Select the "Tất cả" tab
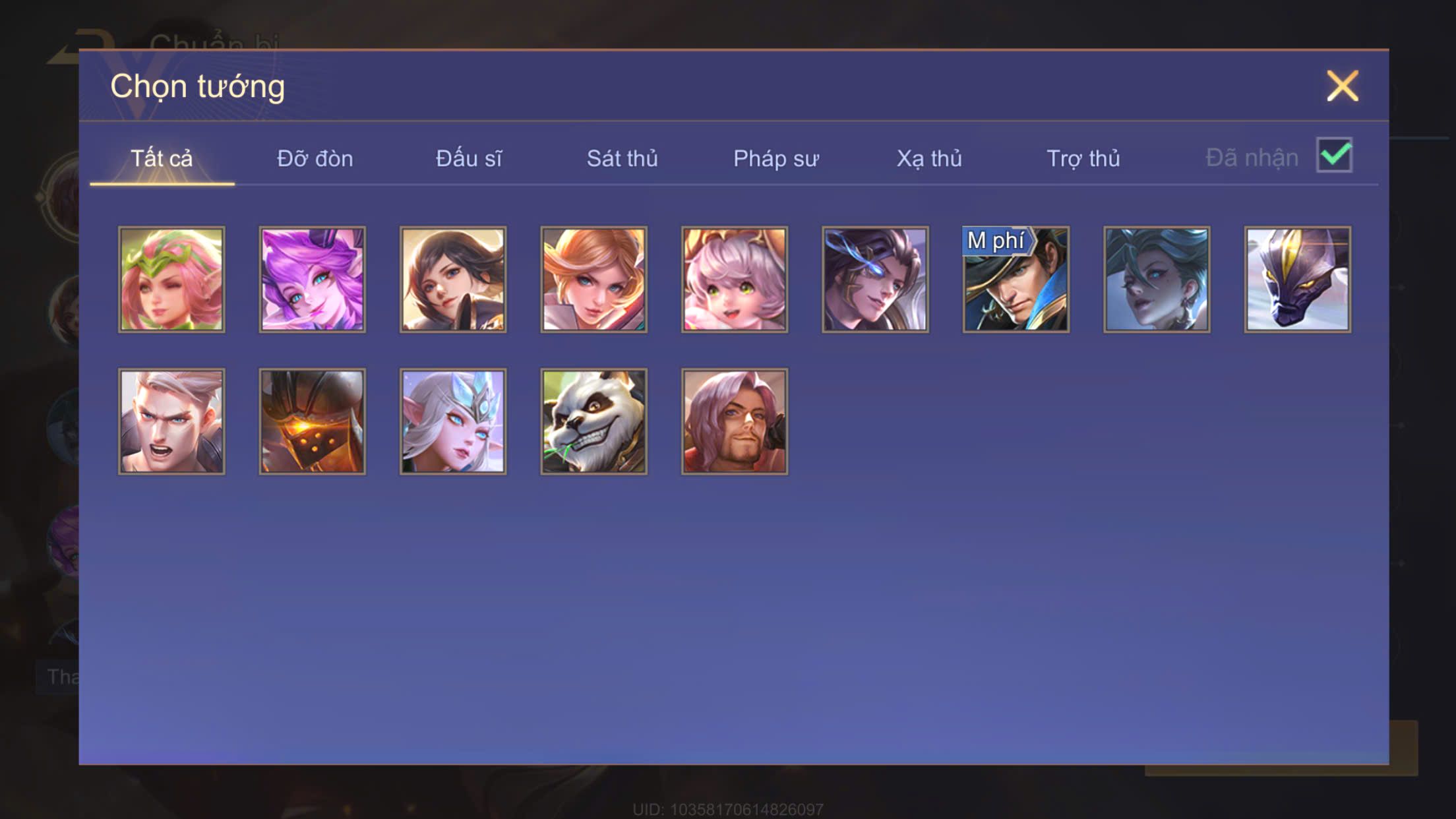Image resolution: width=1456 pixels, height=819 pixels. coord(162,159)
